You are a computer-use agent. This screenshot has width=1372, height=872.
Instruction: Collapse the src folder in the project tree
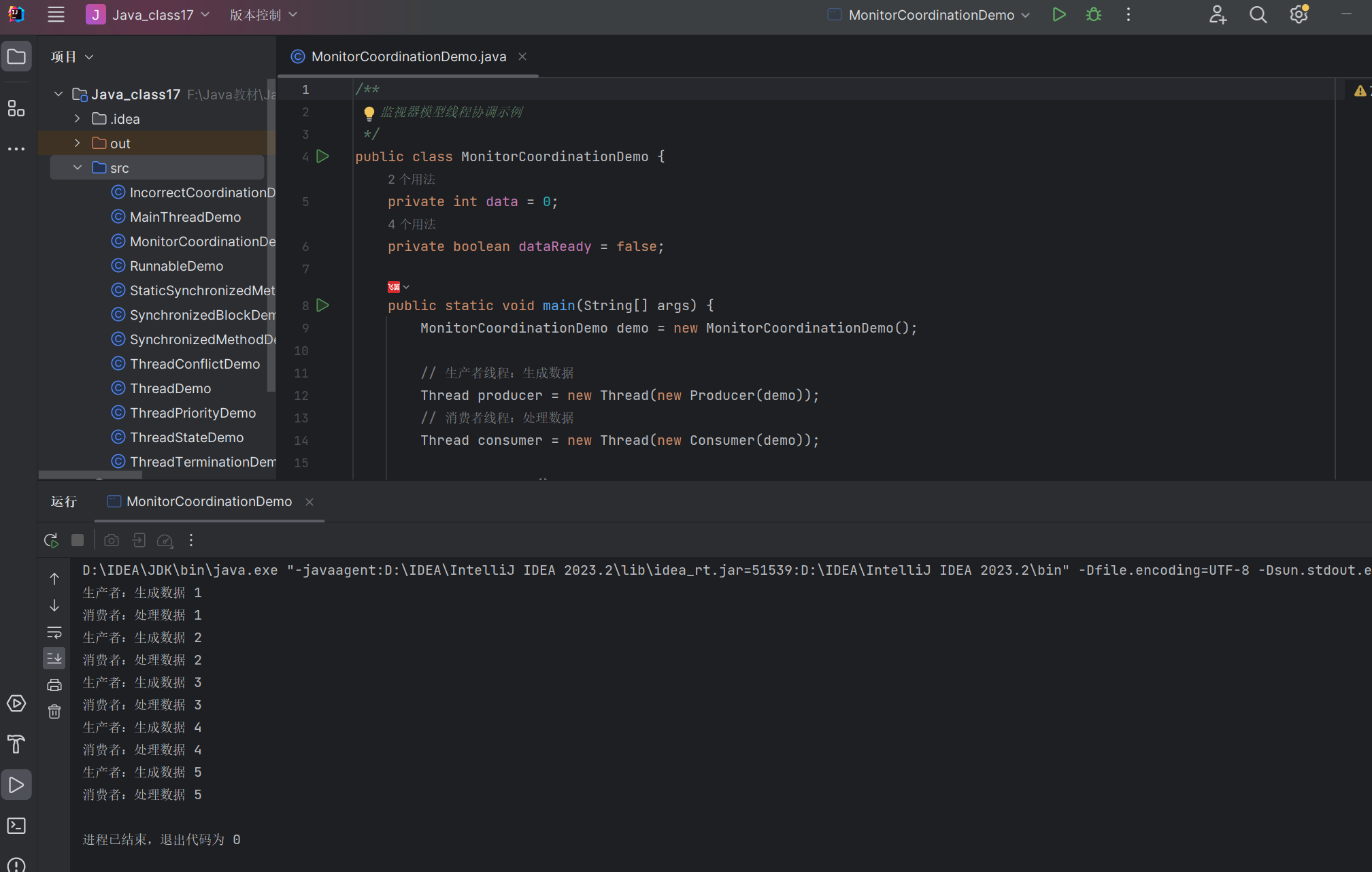(x=78, y=167)
